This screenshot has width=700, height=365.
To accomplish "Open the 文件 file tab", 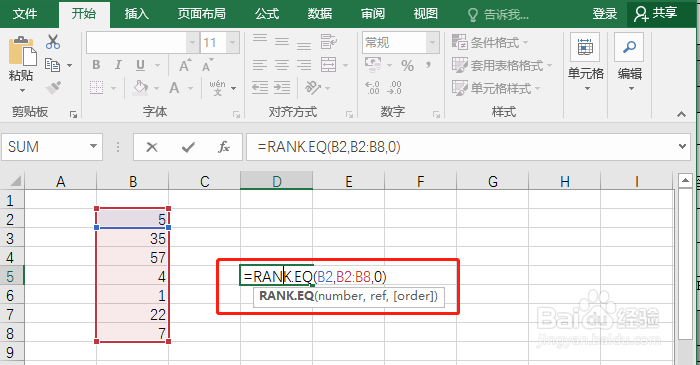I will 25,14.
